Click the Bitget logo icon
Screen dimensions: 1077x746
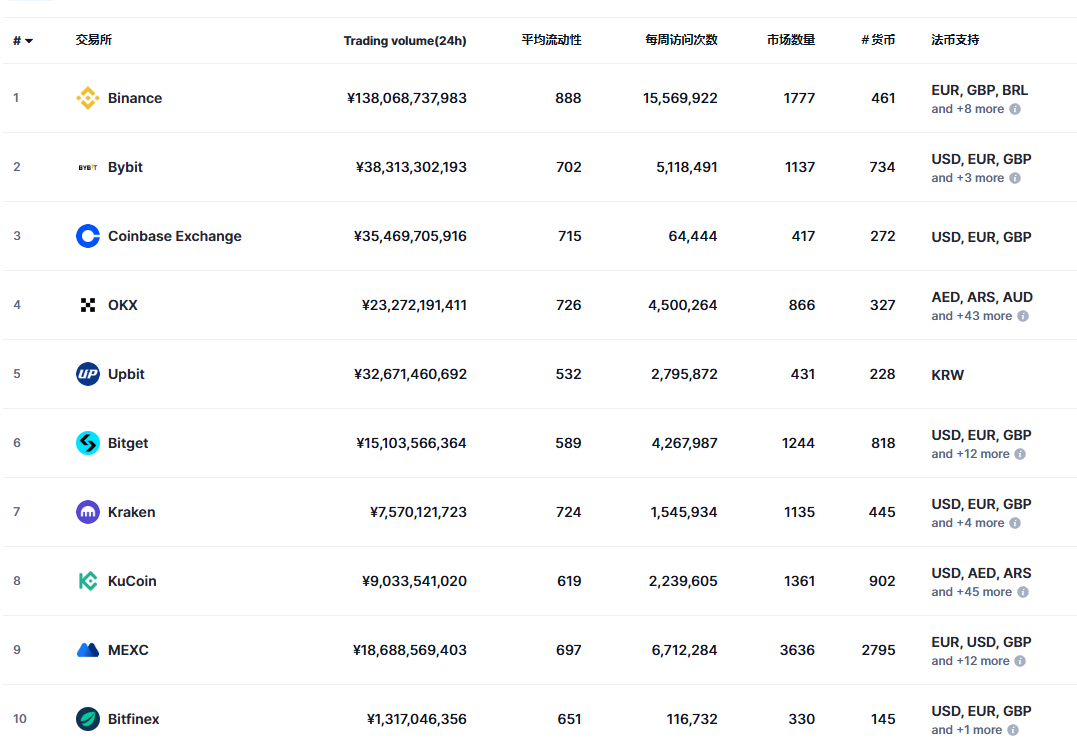(87, 443)
